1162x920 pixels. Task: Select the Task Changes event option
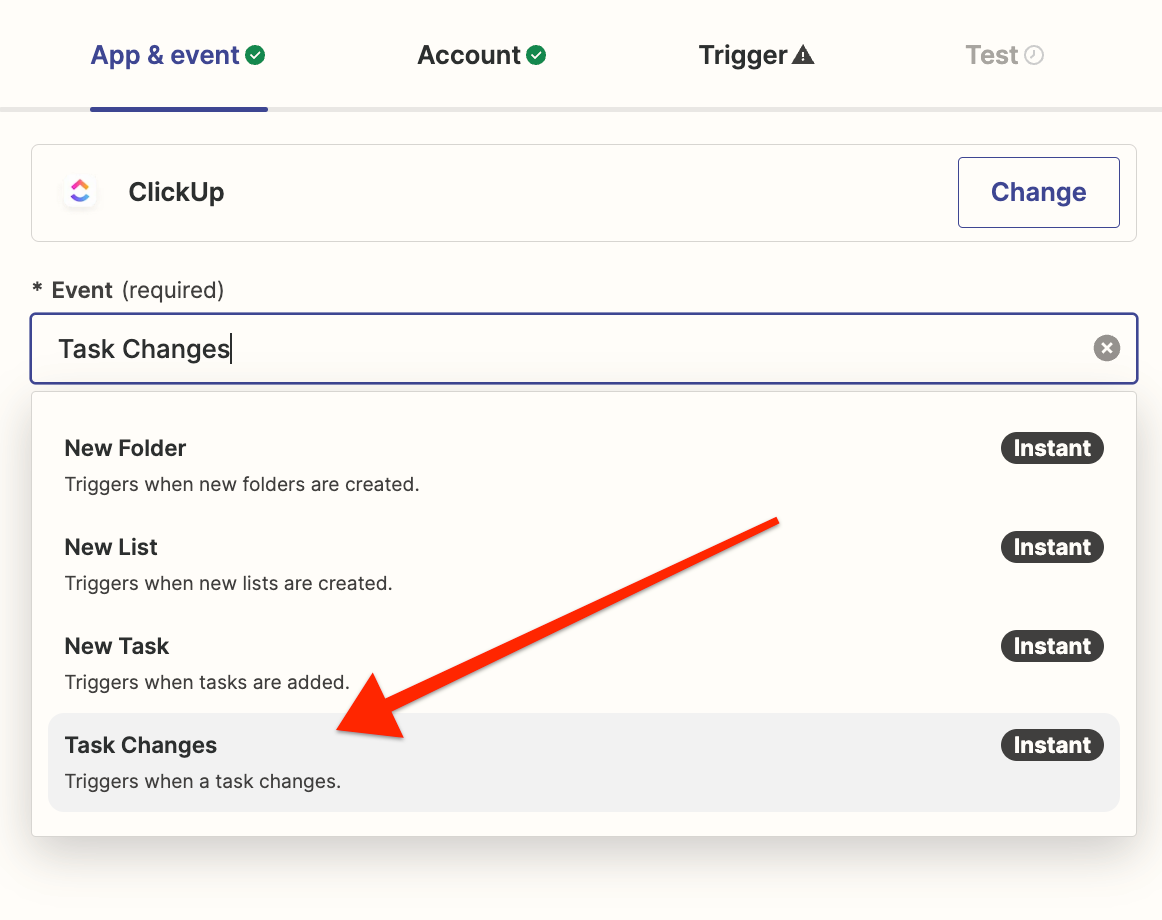pos(500,762)
